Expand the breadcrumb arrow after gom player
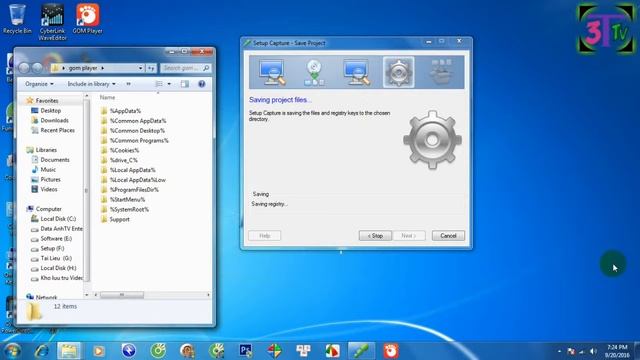Viewport: 640px width, 360px height. point(102,68)
